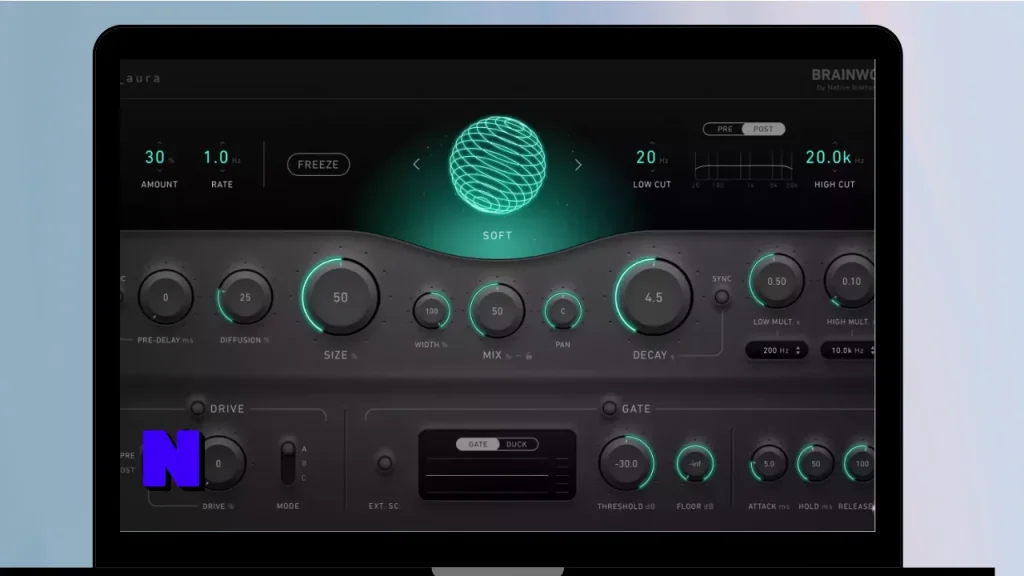Image resolution: width=1024 pixels, height=576 pixels.
Task: Click the HOLD knob at 50
Action: [x=816, y=464]
